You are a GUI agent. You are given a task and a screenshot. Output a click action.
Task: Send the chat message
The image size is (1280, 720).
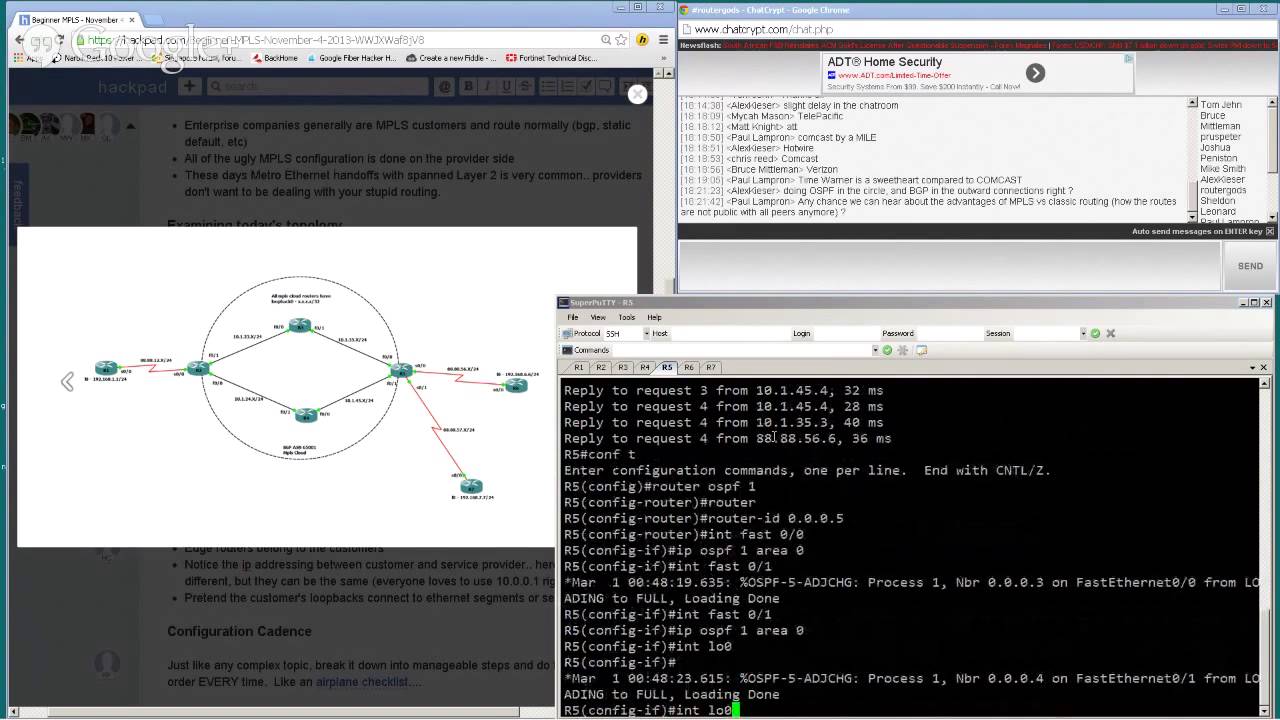tap(1250, 266)
